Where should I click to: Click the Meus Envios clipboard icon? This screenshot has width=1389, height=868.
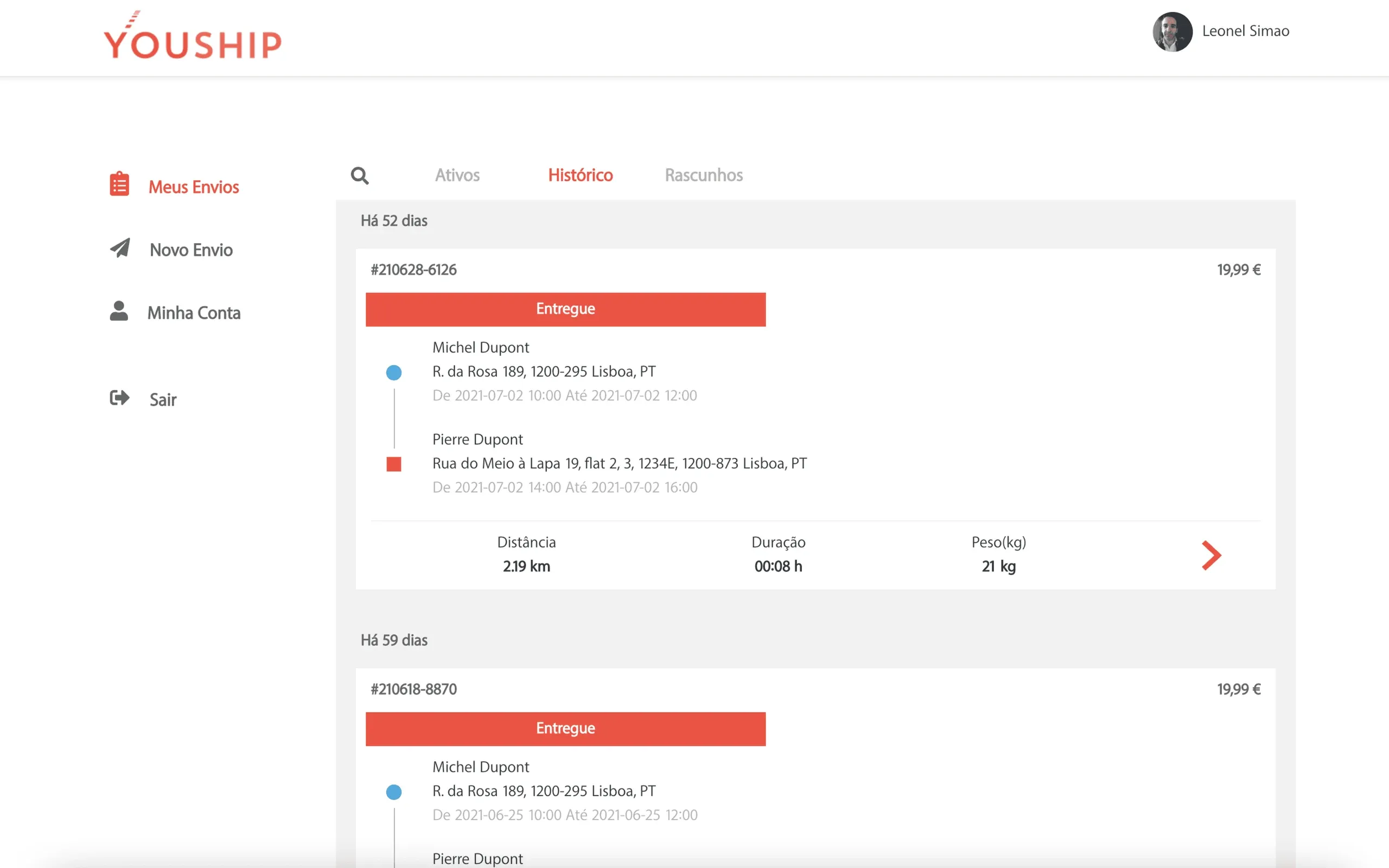(119, 184)
